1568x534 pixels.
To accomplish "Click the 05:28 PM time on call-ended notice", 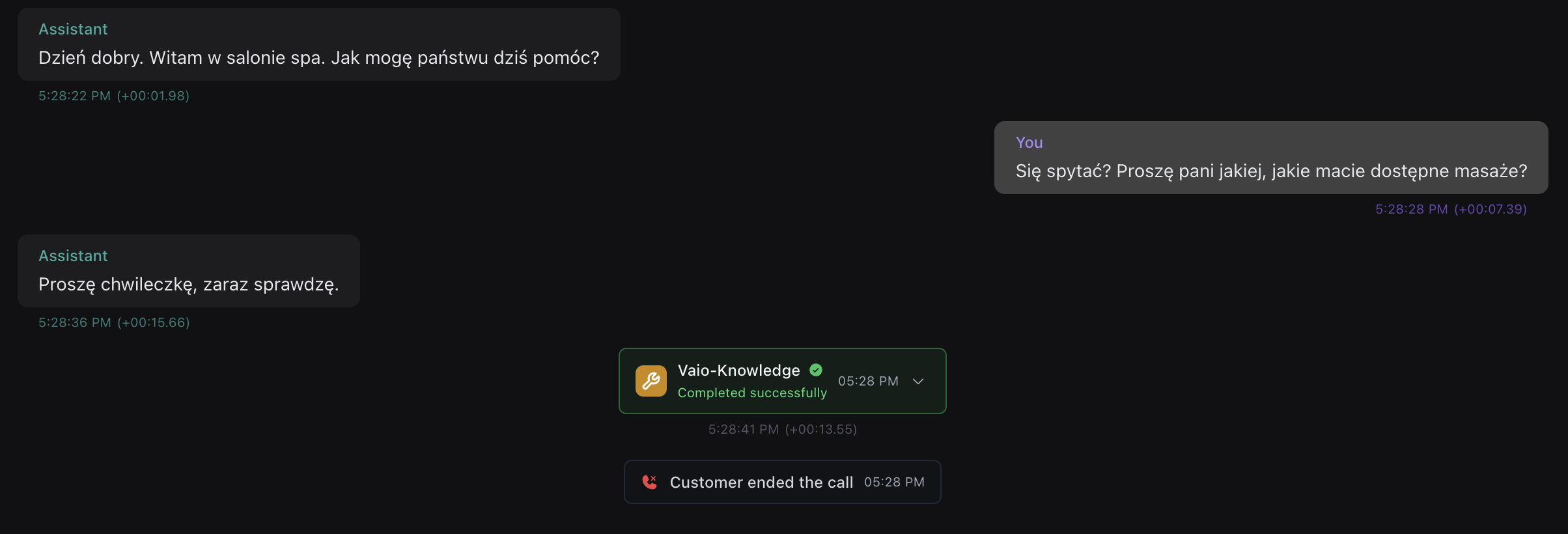I will click(x=894, y=482).
